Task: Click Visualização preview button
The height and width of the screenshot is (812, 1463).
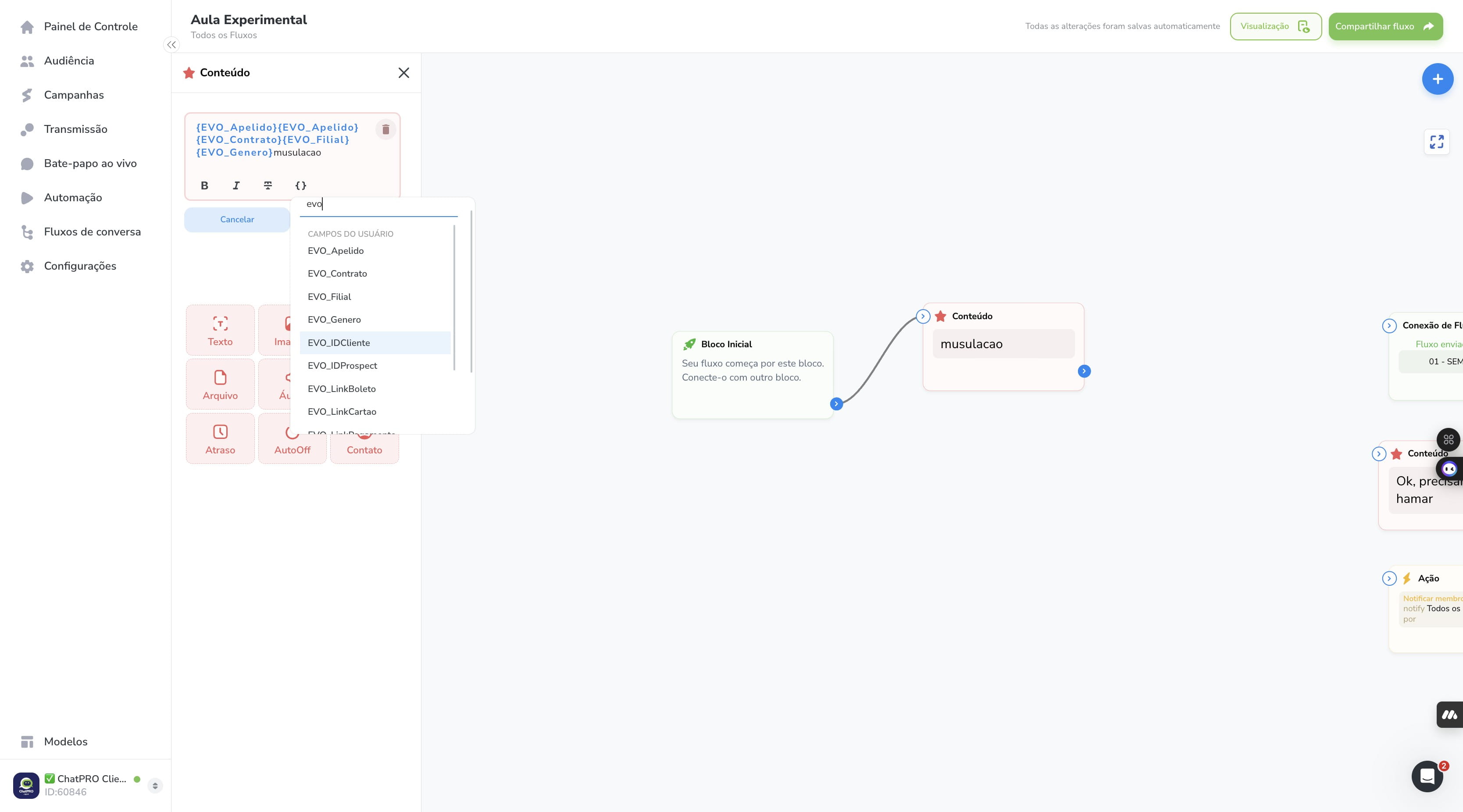Action: click(x=1276, y=27)
